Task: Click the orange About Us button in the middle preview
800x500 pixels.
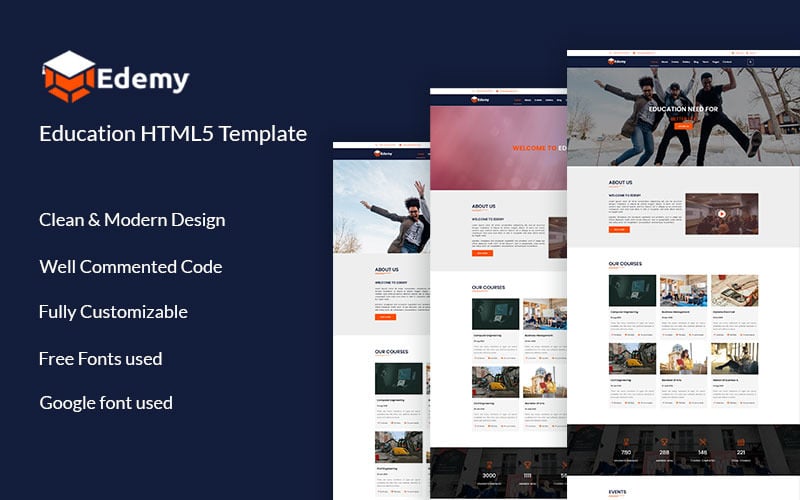Action: pyautogui.click(x=483, y=253)
